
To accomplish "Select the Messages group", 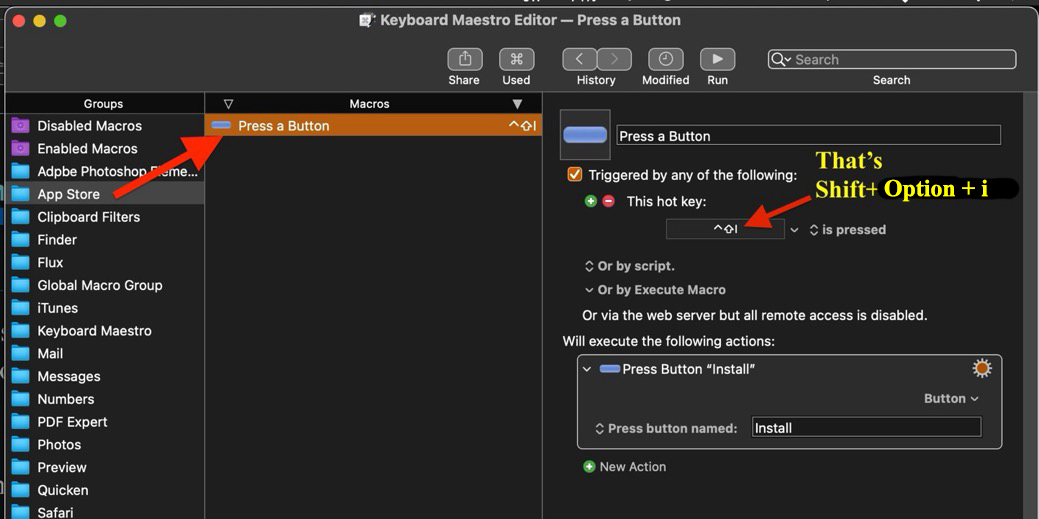I will [x=105, y=376].
